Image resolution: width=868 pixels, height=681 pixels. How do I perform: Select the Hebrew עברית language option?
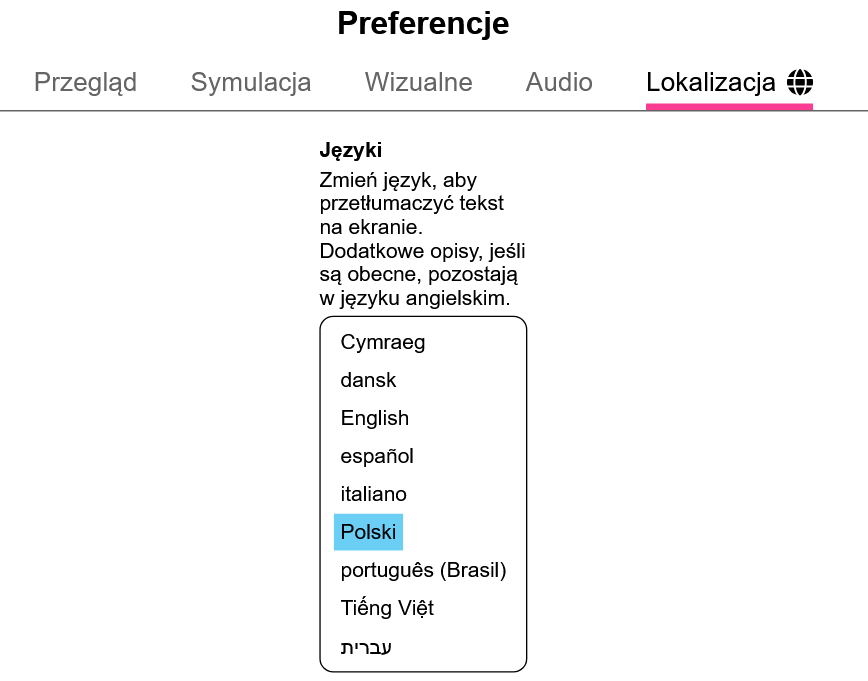(366, 647)
